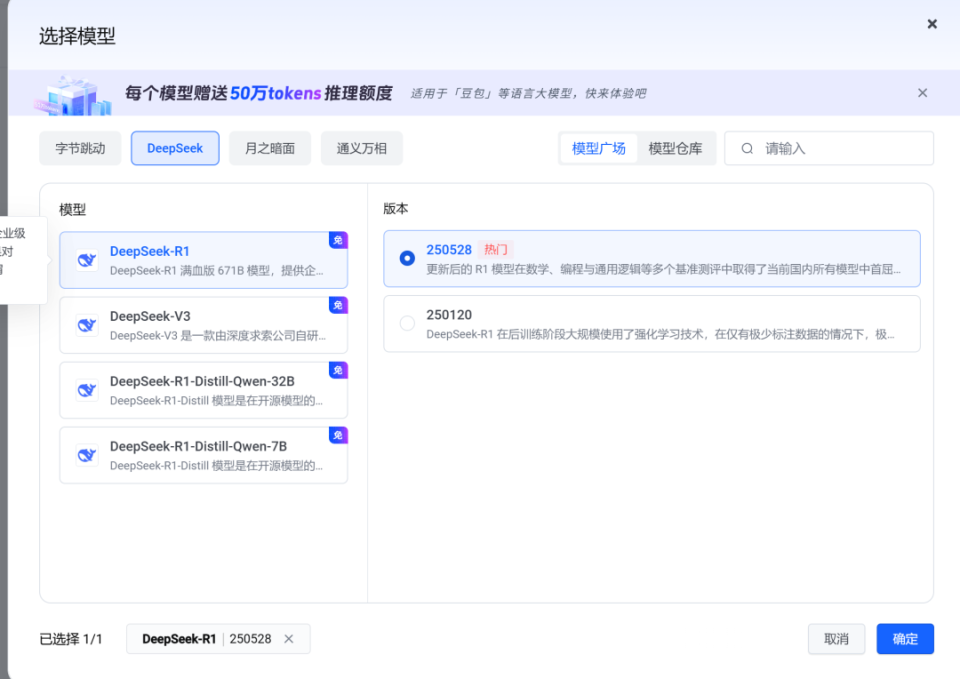Viewport: 960px width, 679px height.
Task: Switch to the 模型广场 tab
Action: [599, 148]
